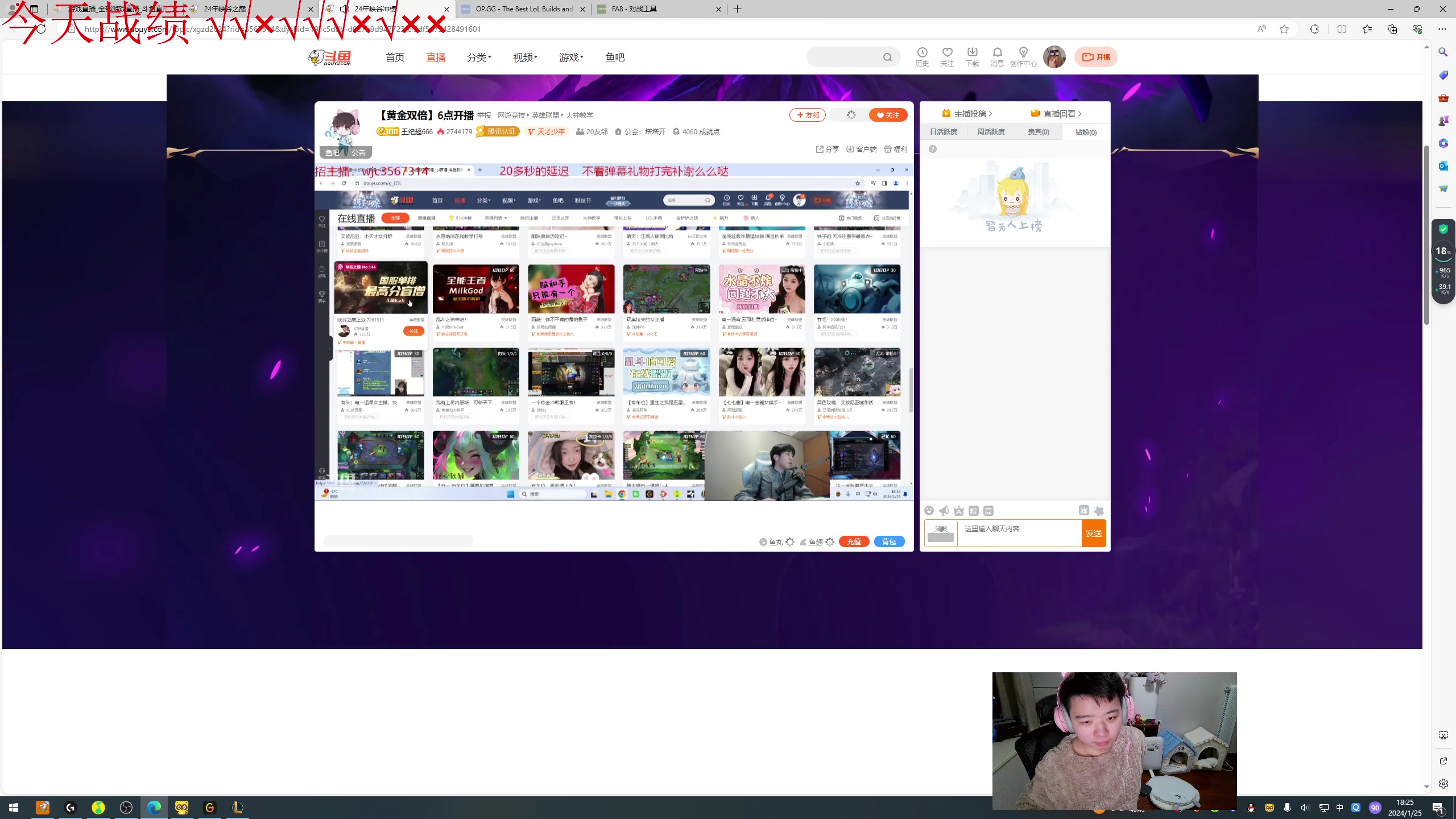Image resolution: width=1456 pixels, height=819 pixels.
Task: Open the 下载 download icon
Action: point(972,56)
